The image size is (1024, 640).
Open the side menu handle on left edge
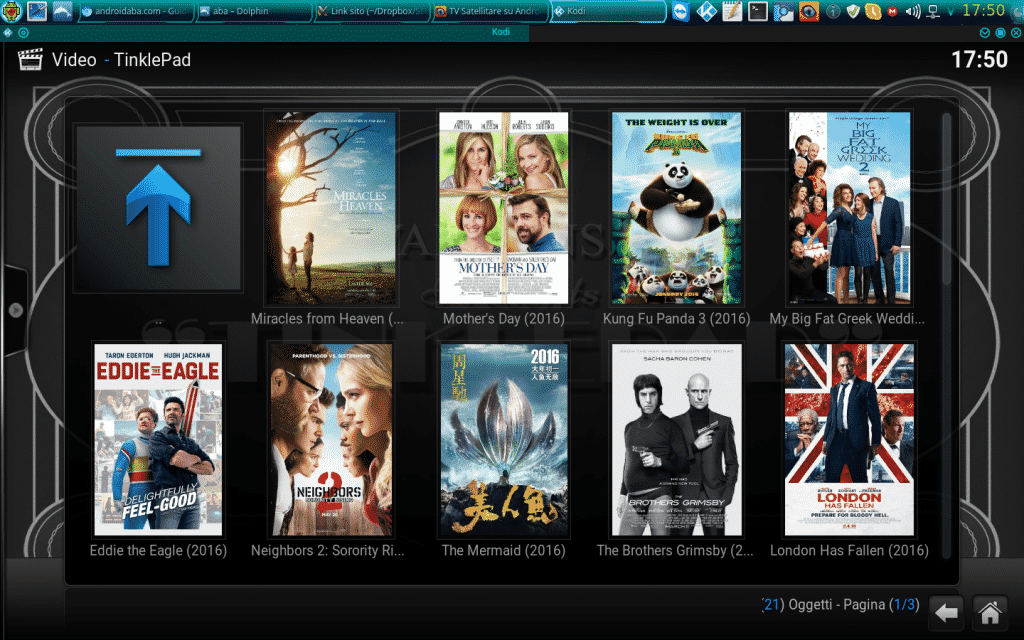14,310
